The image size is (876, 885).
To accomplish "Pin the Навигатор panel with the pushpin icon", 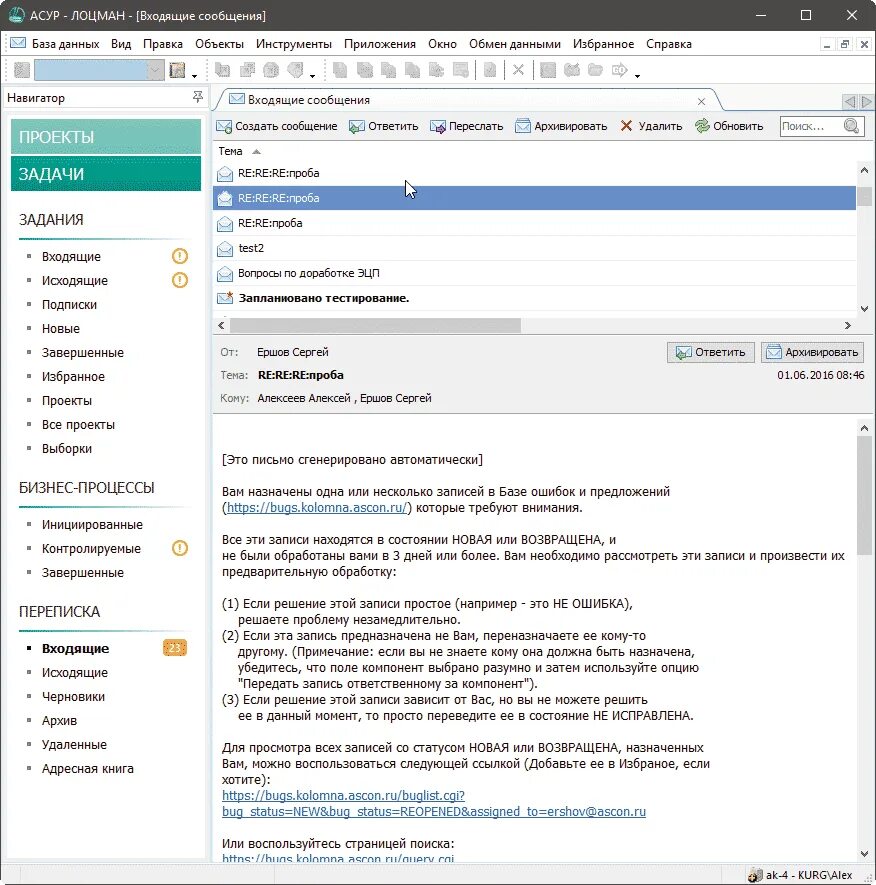I will tap(198, 97).
